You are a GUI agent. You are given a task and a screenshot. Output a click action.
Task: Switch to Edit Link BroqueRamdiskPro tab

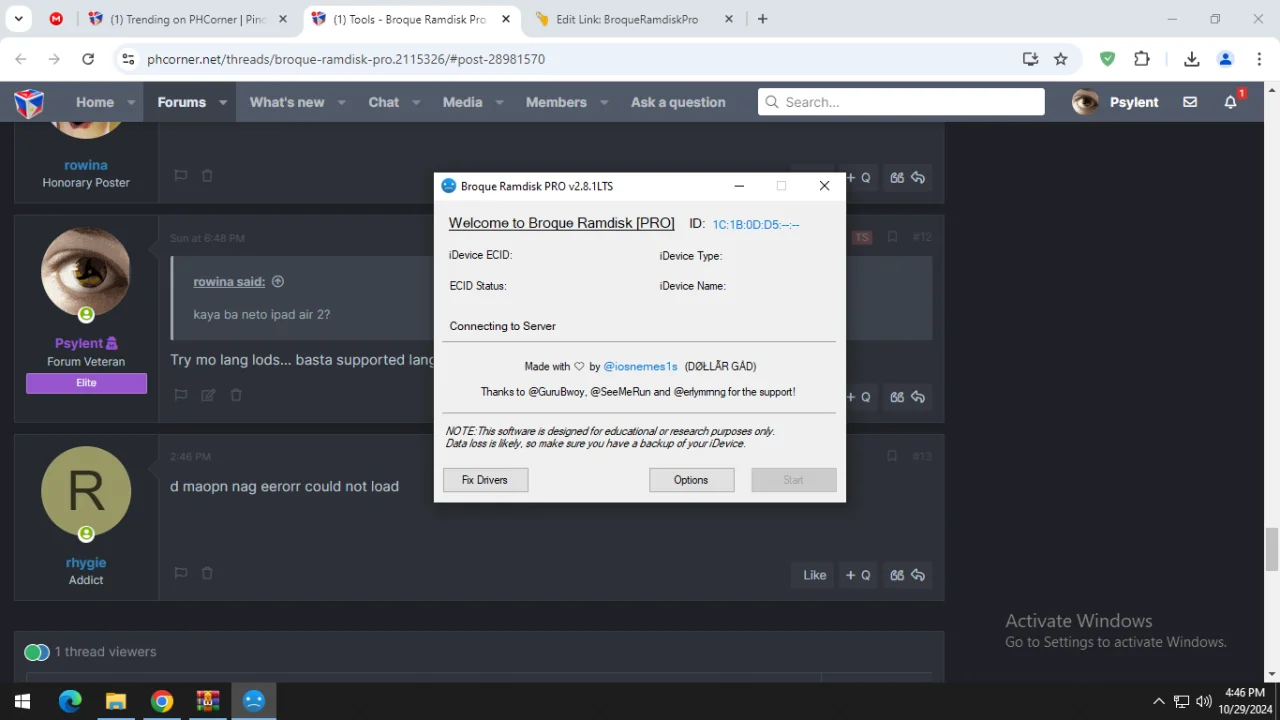point(635,19)
